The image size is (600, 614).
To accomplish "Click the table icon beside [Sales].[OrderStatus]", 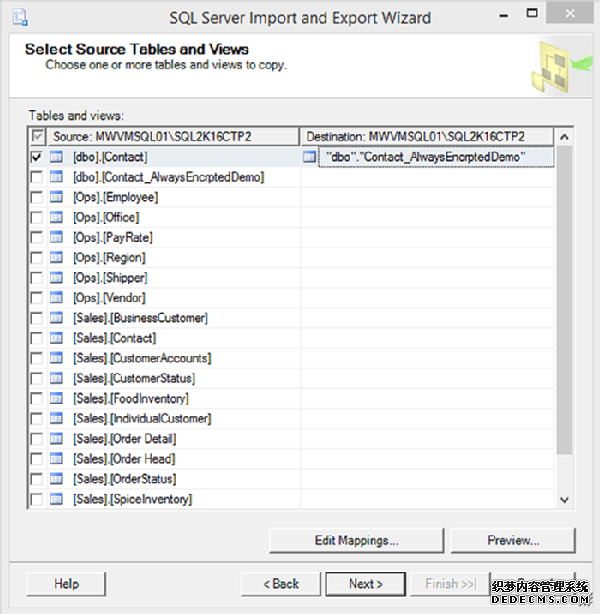I will [x=56, y=479].
